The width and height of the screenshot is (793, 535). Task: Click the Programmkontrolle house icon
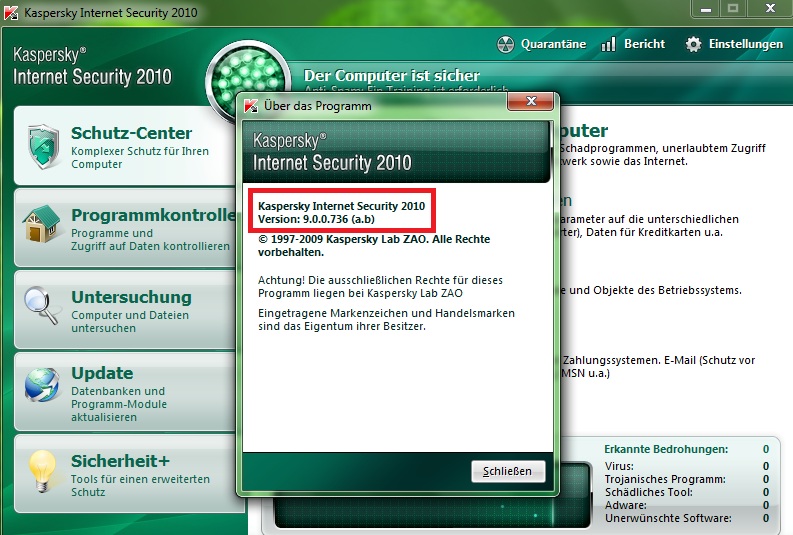click(x=42, y=224)
